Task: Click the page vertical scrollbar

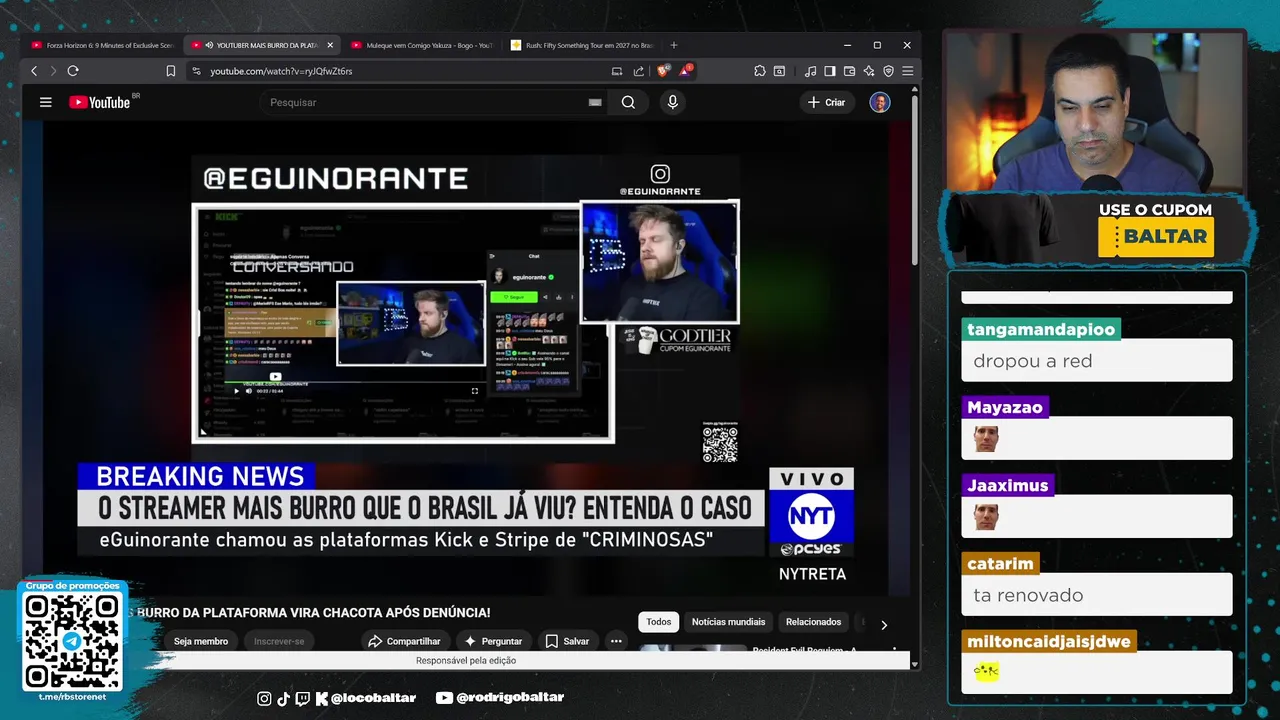Action: tap(914, 180)
